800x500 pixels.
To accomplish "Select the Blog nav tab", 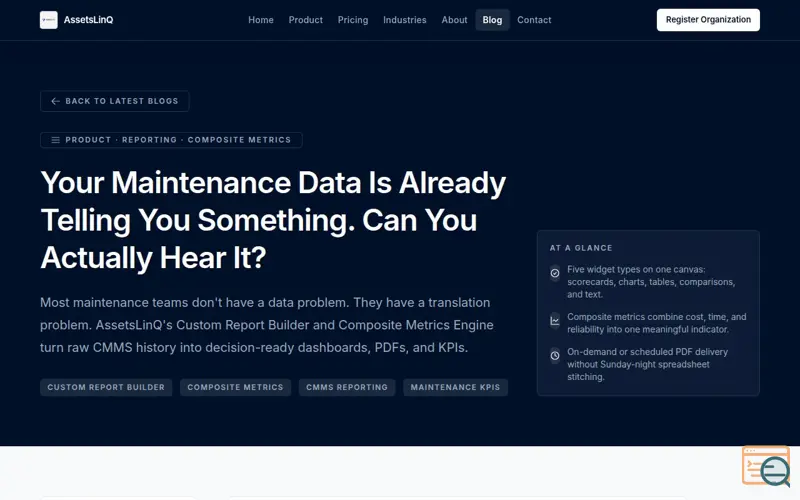I will (492, 20).
